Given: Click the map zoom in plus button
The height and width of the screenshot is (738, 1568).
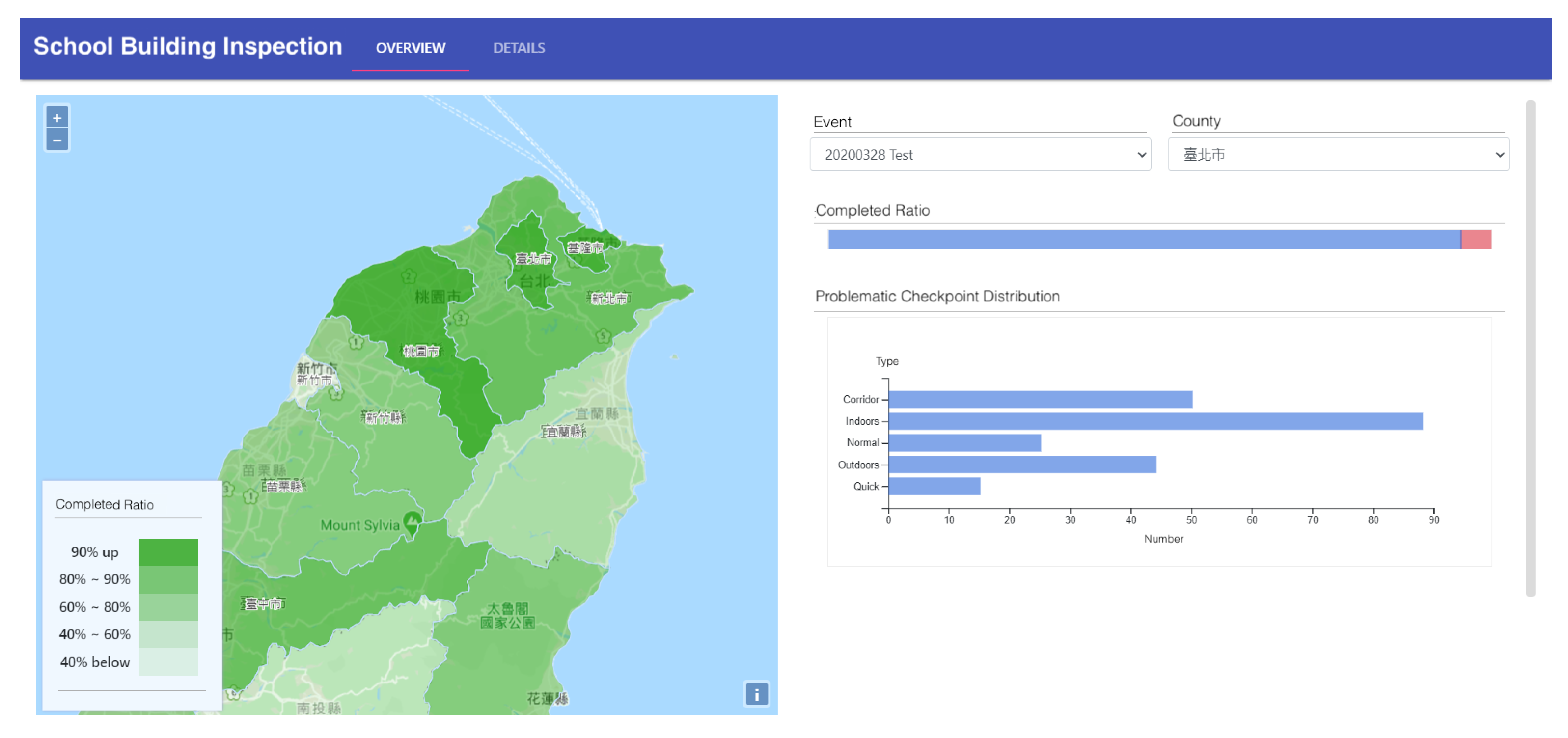Looking at the screenshot, I should pyautogui.click(x=56, y=118).
